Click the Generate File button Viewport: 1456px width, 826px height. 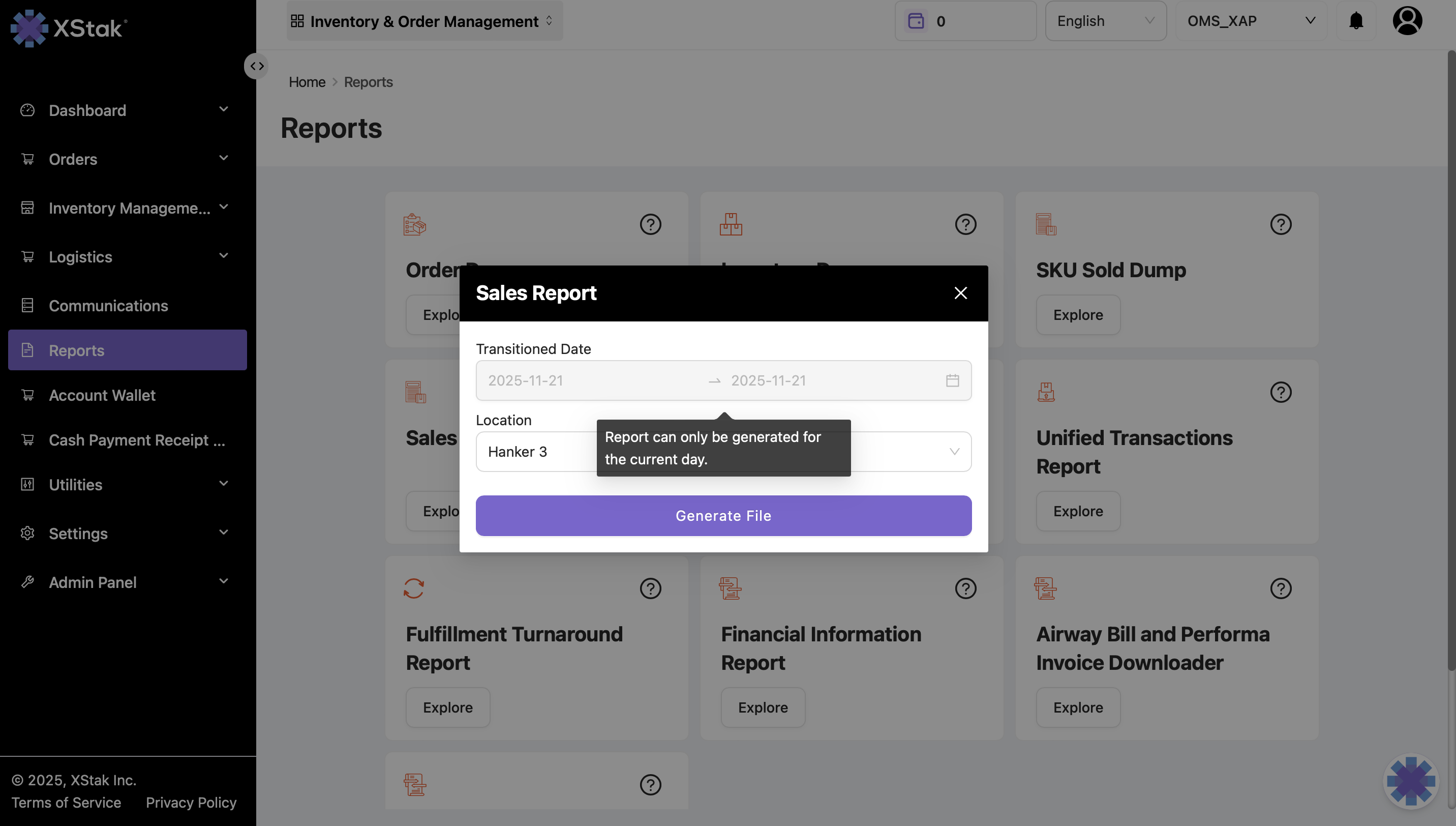[x=723, y=515]
